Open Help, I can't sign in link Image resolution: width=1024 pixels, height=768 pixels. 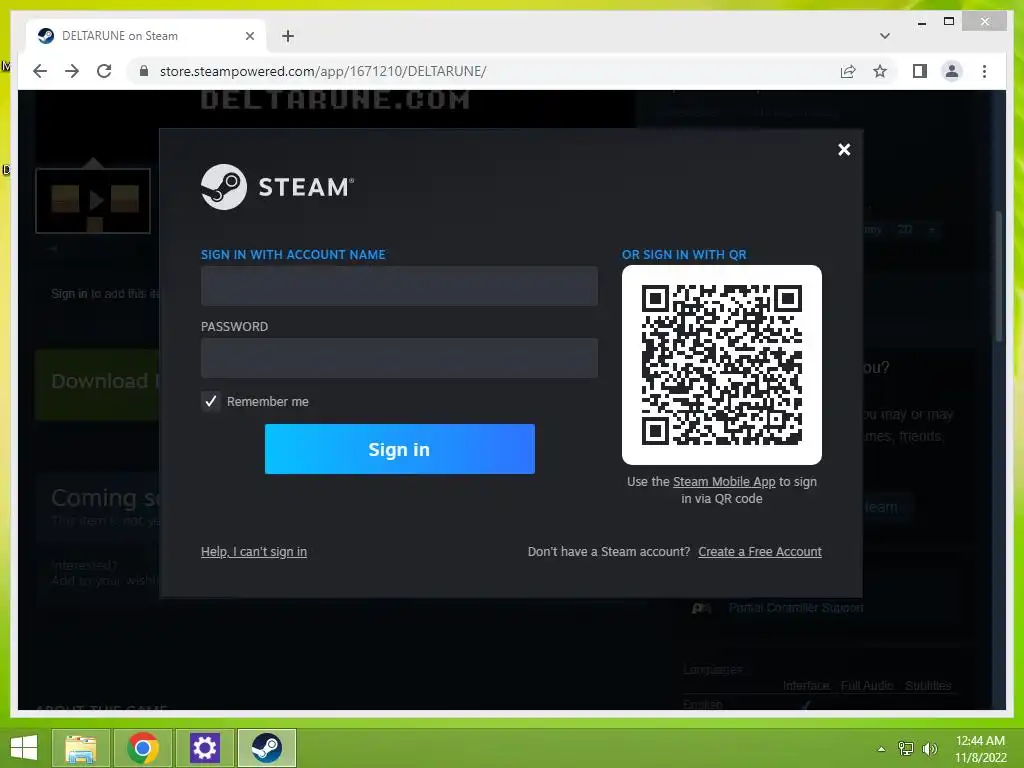pyautogui.click(x=254, y=551)
